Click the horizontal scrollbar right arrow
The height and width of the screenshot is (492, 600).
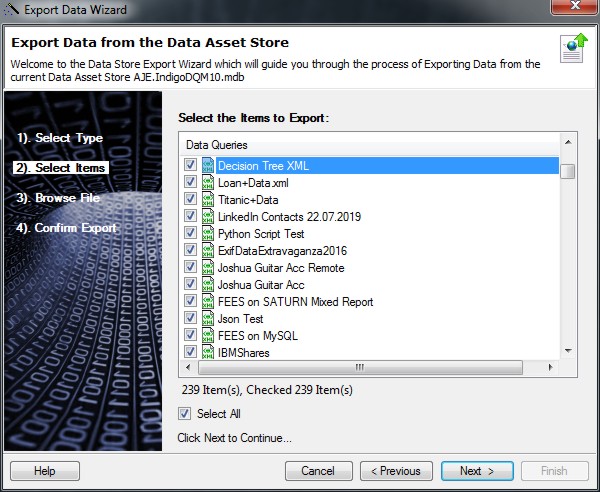[x=551, y=367]
